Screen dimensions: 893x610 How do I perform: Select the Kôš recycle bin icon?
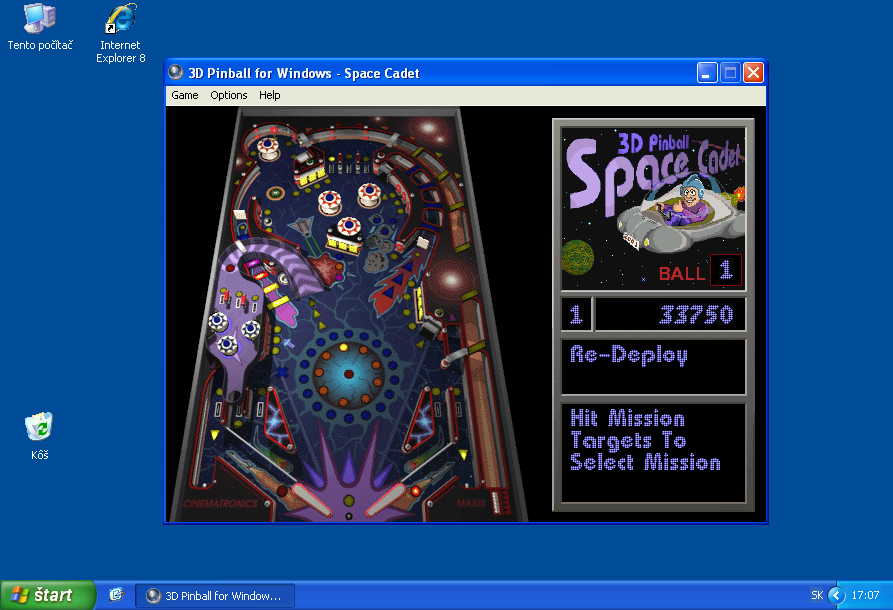click(x=39, y=427)
